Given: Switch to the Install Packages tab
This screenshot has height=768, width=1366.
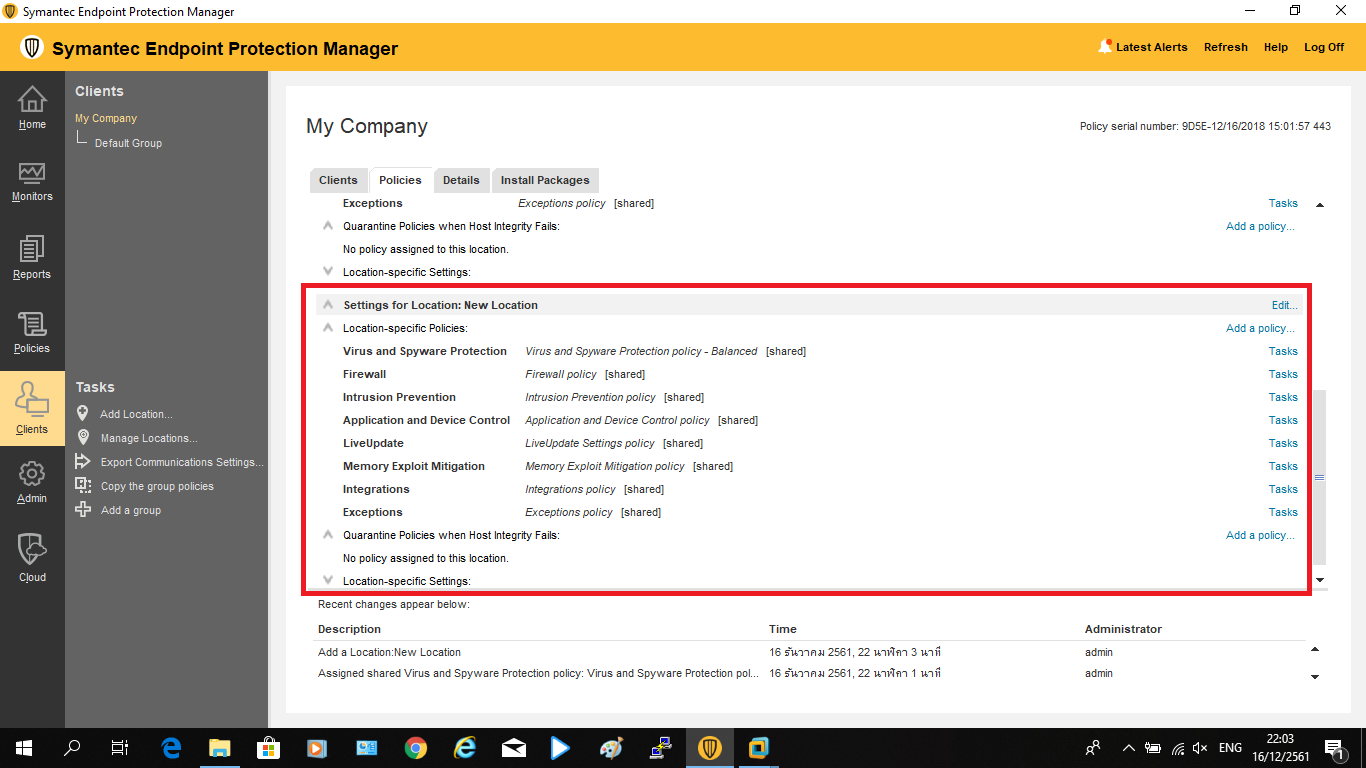Looking at the screenshot, I should pyautogui.click(x=545, y=180).
